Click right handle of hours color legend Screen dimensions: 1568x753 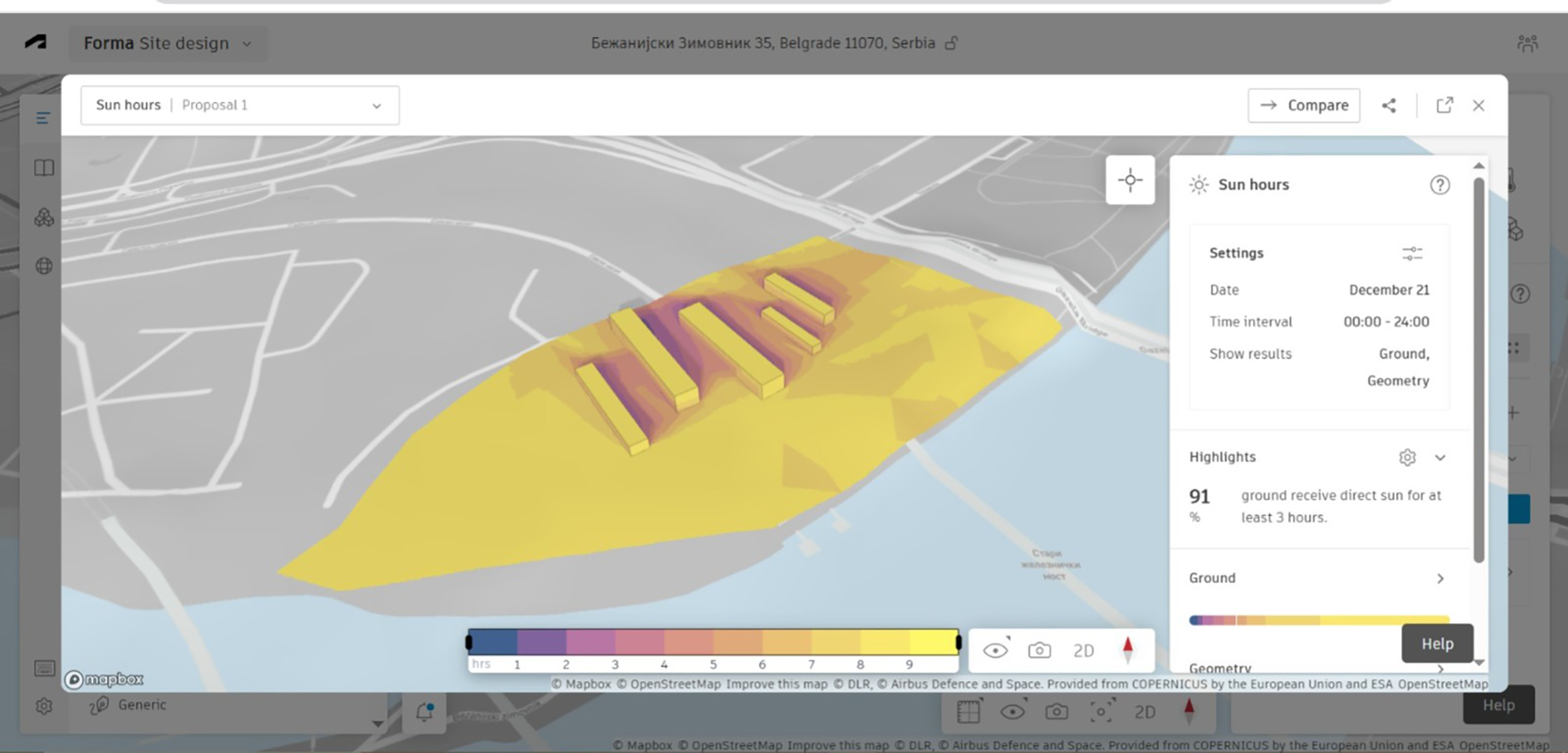tap(959, 642)
